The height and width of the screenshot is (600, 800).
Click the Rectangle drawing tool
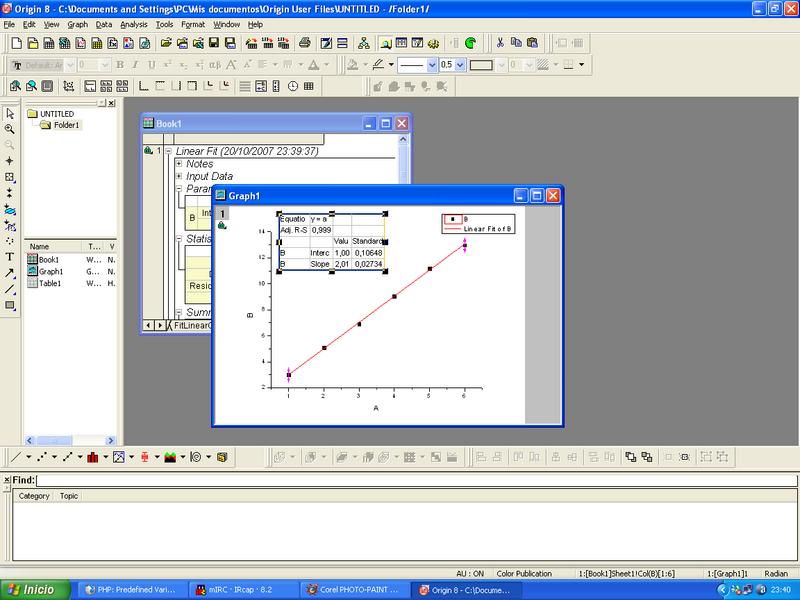click(x=10, y=305)
